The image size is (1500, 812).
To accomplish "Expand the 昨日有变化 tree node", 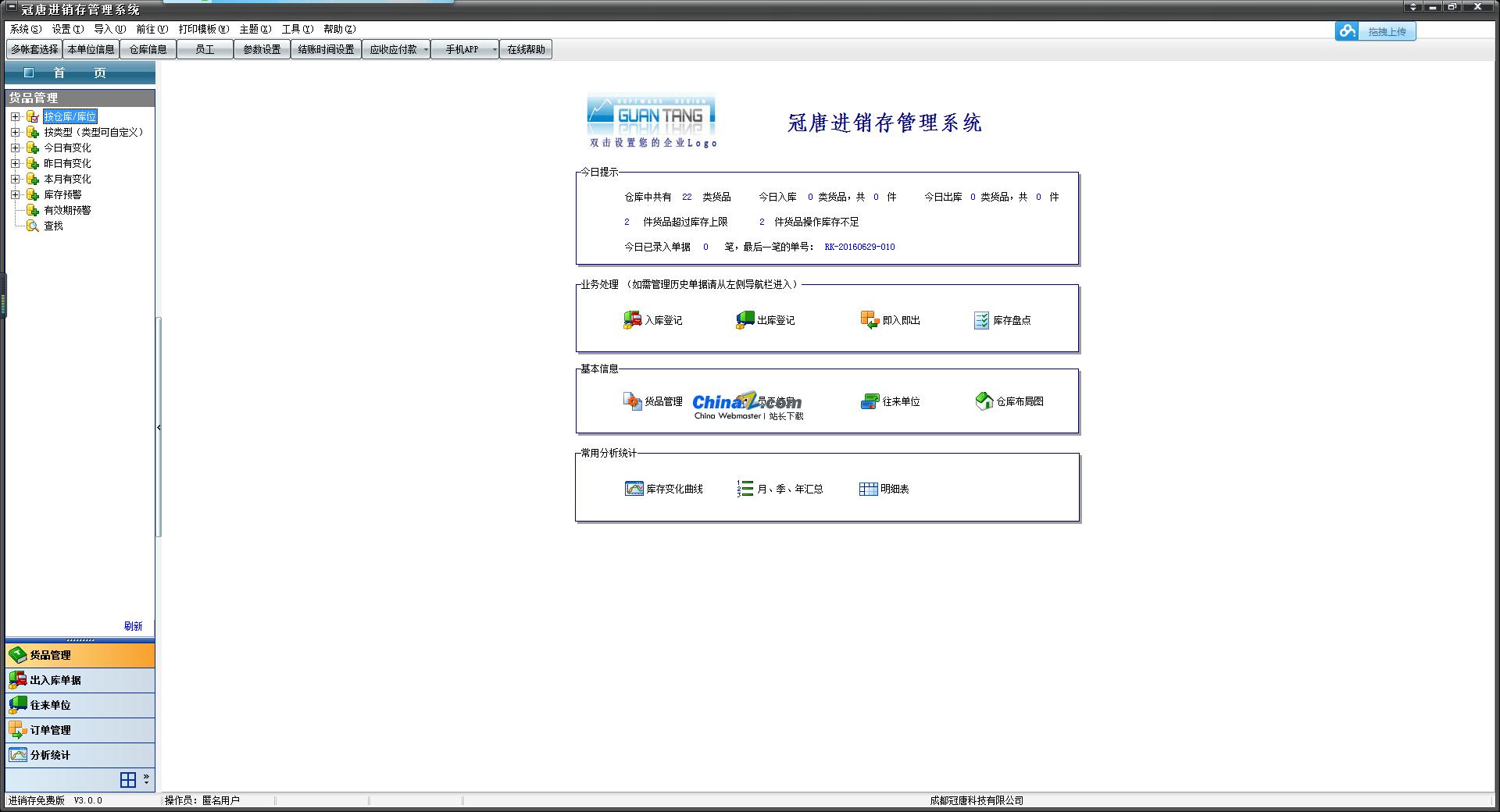I will point(15,163).
